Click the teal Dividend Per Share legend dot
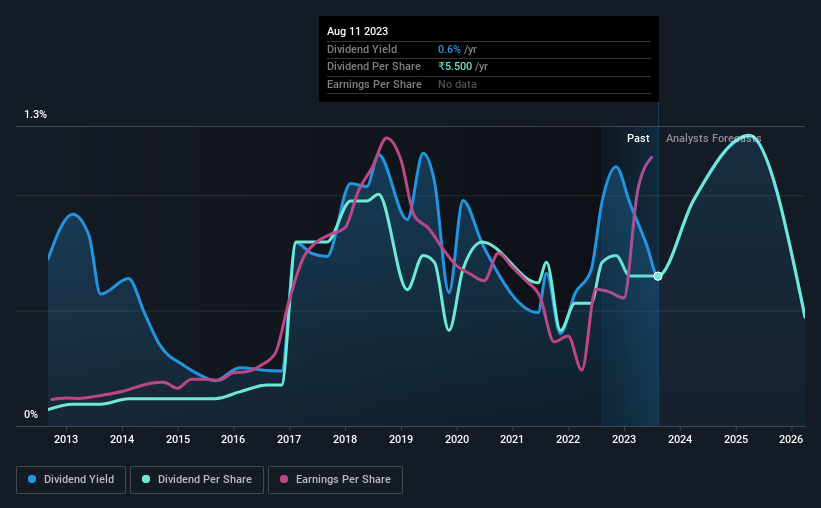The height and width of the screenshot is (508, 821). (146, 479)
